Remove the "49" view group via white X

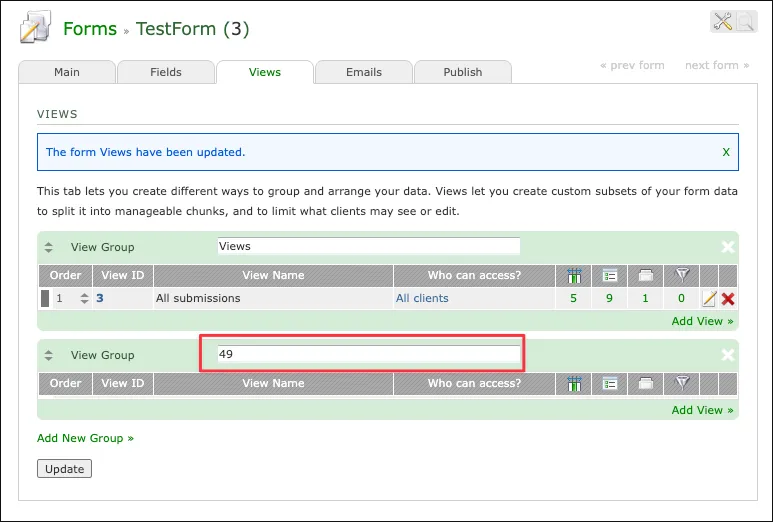click(x=728, y=355)
